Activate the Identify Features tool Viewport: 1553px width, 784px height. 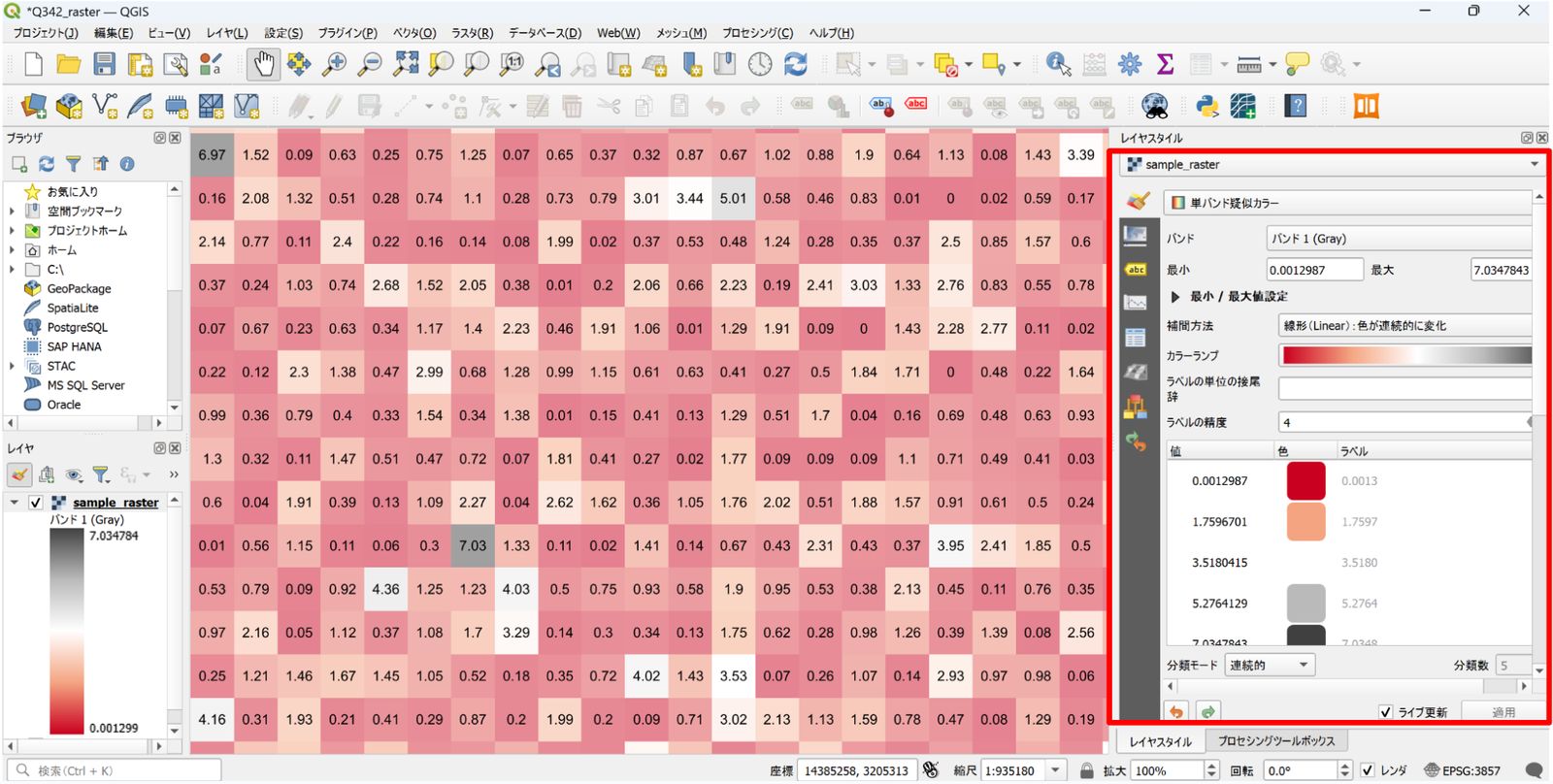(x=1058, y=65)
